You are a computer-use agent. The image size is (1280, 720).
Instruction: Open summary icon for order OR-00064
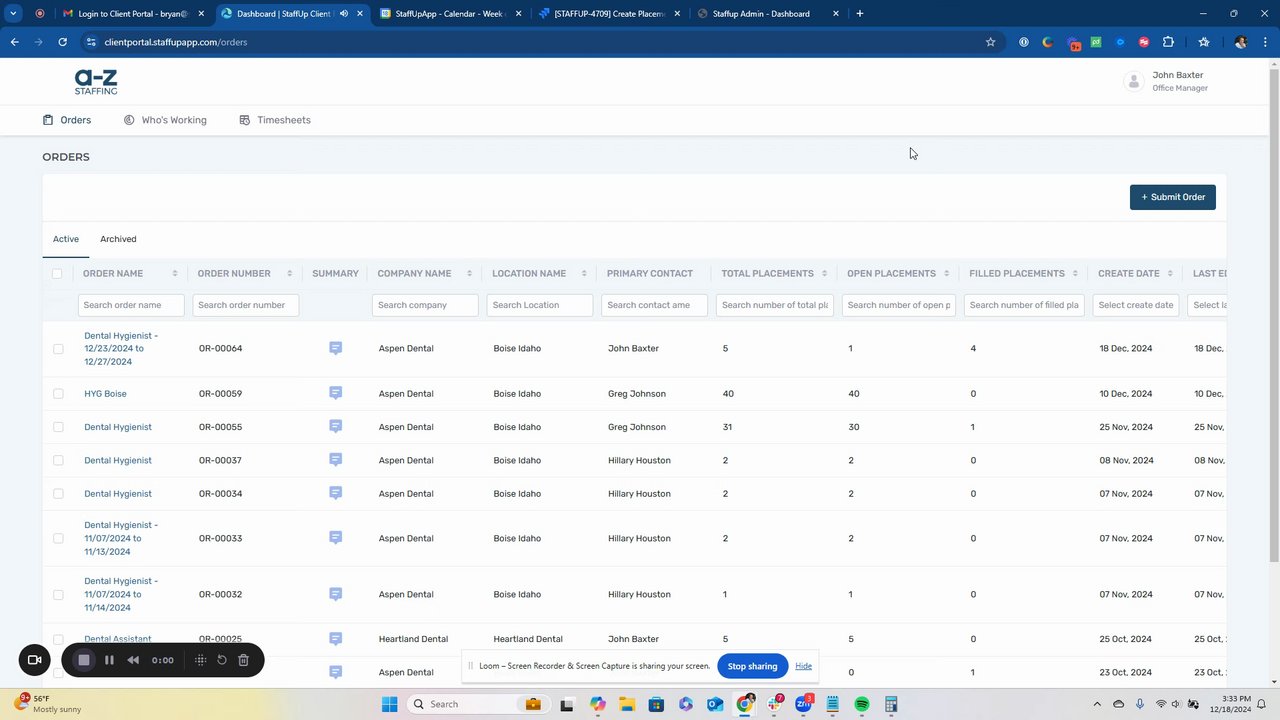[335, 348]
